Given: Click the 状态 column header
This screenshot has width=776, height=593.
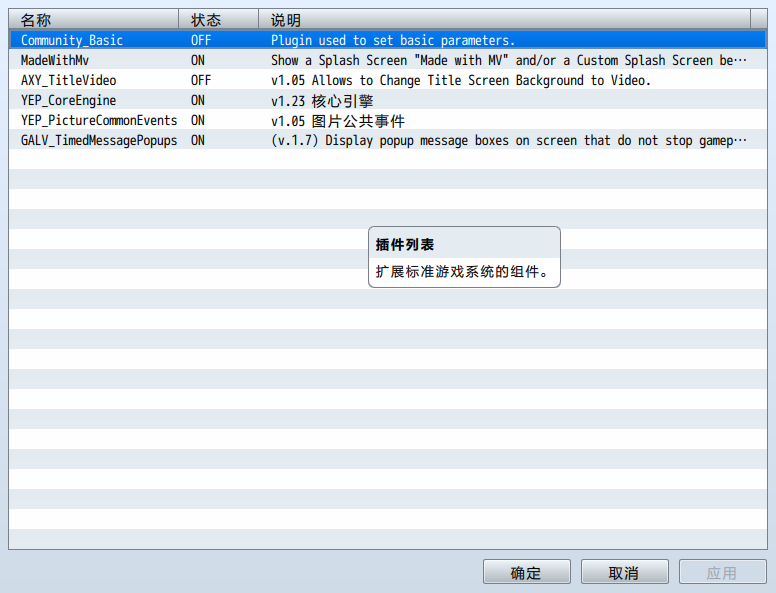Looking at the screenshot, I should point(218,20).
